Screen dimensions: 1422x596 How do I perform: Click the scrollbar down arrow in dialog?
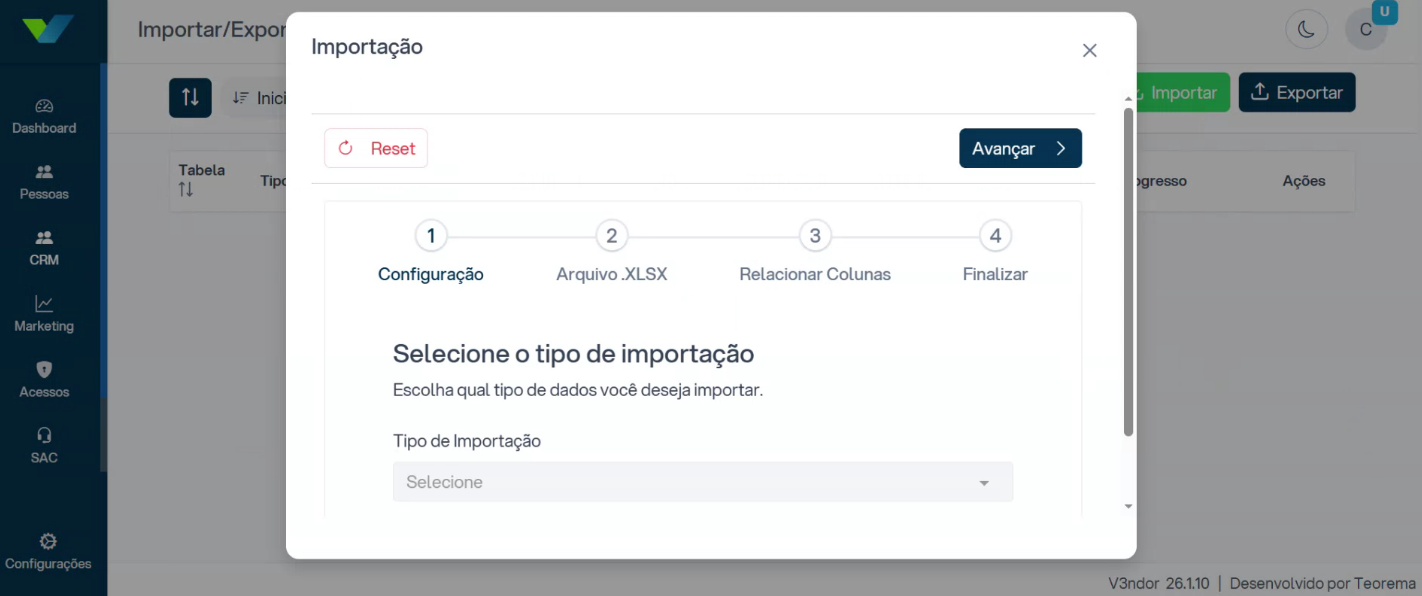(1128, 507)
